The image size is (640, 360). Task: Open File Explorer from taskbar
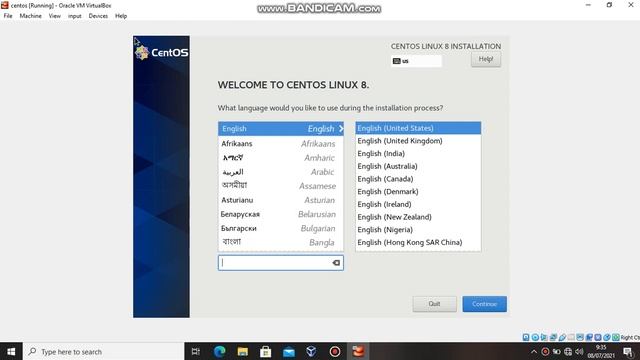pyautogui.click(x=243, y=351)
